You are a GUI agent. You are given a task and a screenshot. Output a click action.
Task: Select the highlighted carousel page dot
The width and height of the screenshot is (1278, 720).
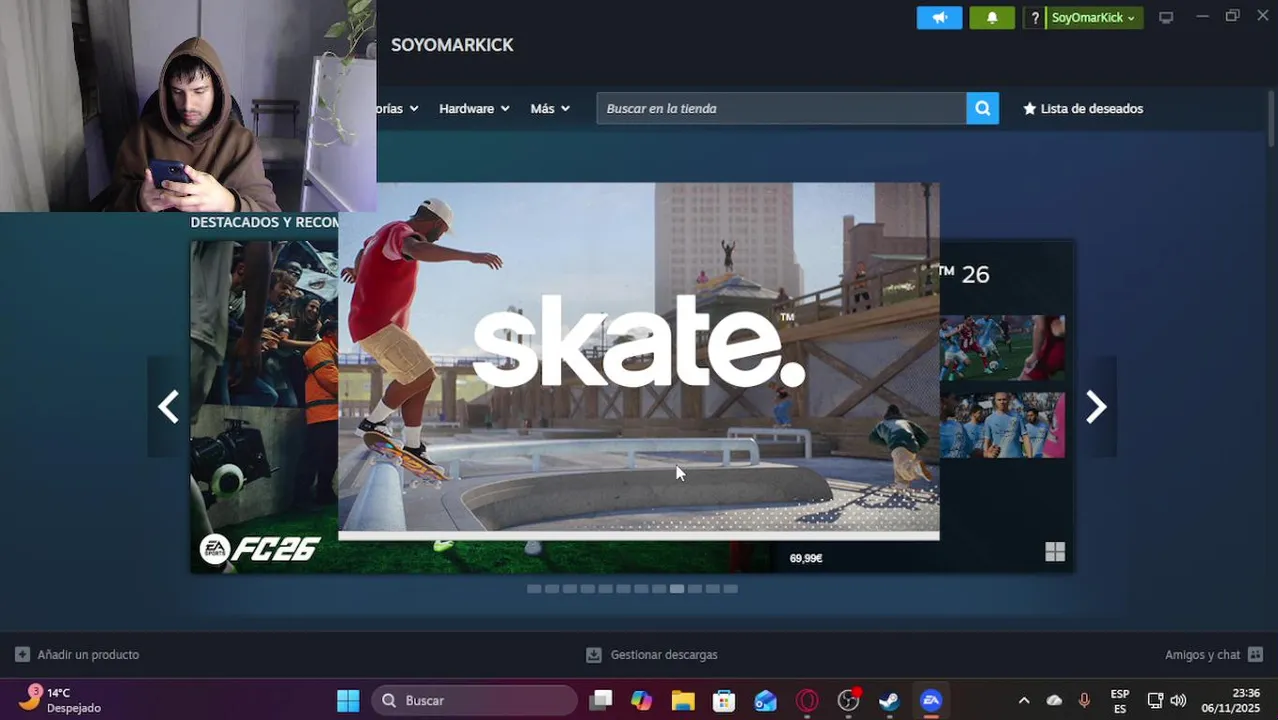(x=677, y=589)
